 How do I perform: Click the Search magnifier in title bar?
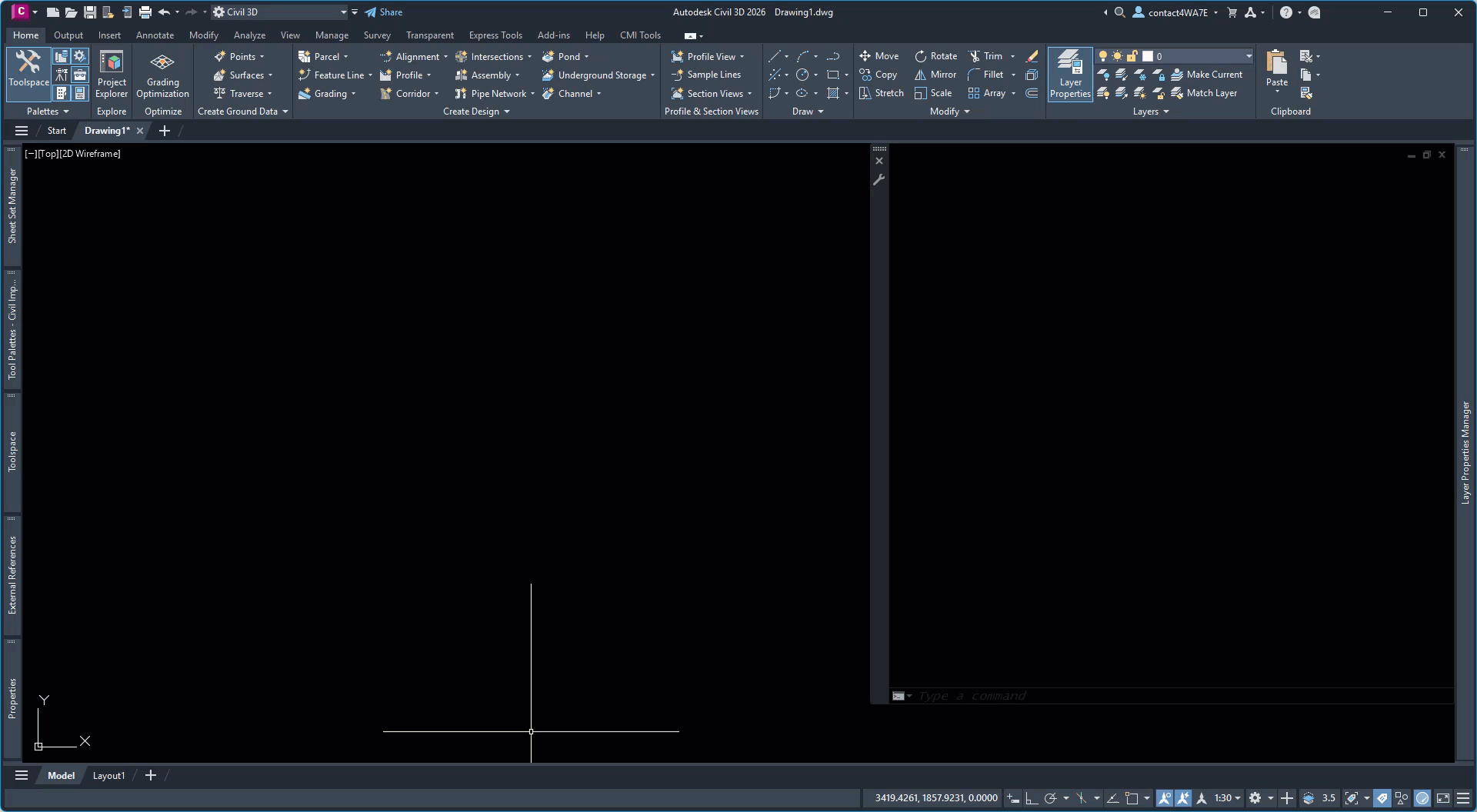click(x=1120, y=12)
